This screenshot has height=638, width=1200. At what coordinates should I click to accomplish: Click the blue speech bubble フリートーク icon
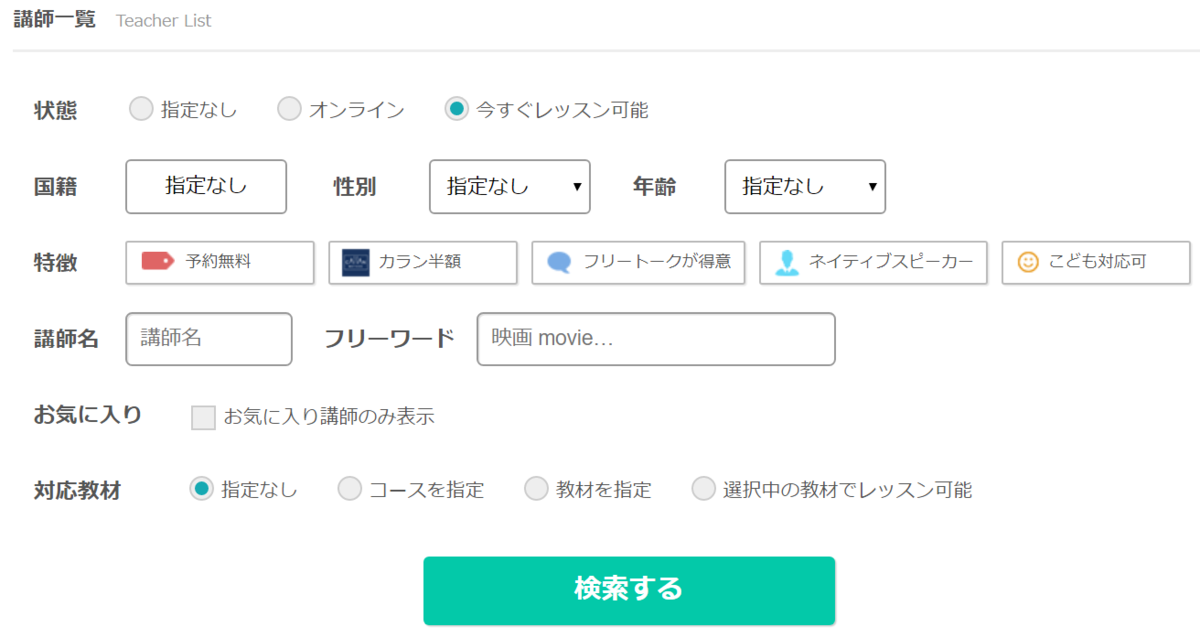[x=560, y=263]
